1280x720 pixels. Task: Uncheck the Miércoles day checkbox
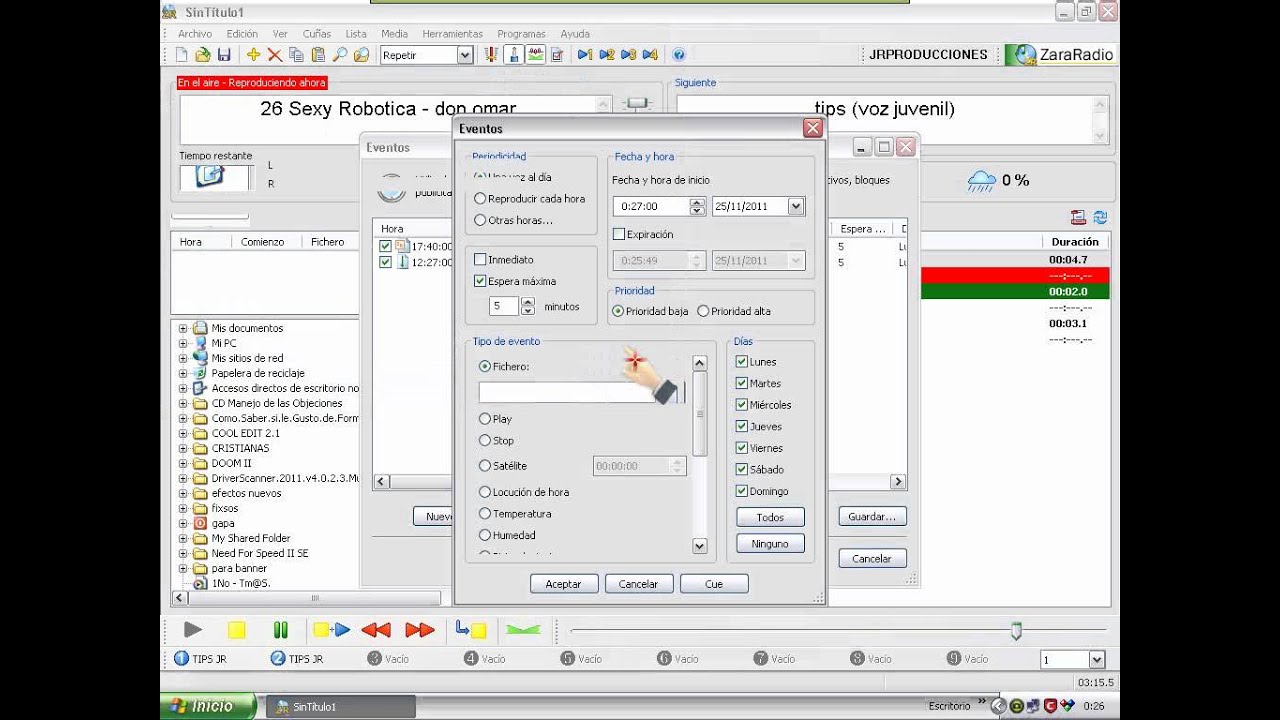[742, 405]
